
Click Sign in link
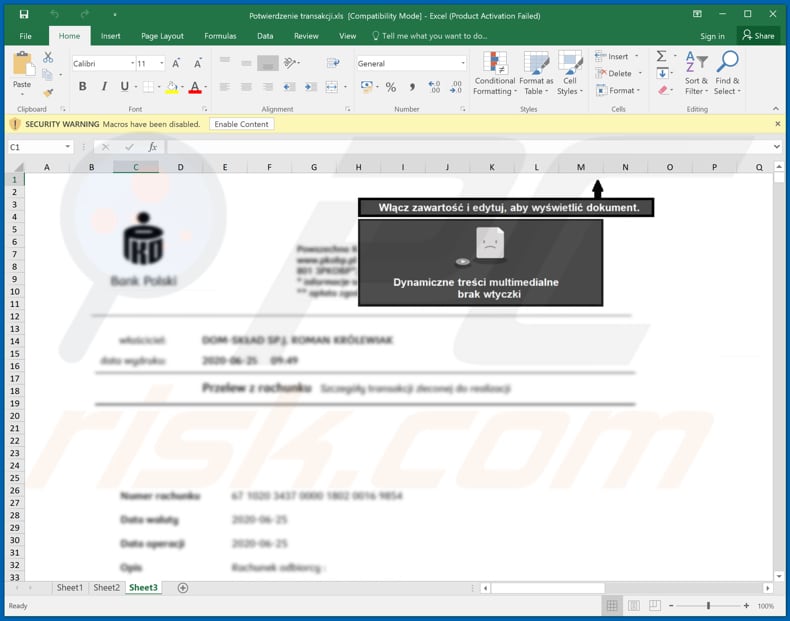[x=712, y=36]
